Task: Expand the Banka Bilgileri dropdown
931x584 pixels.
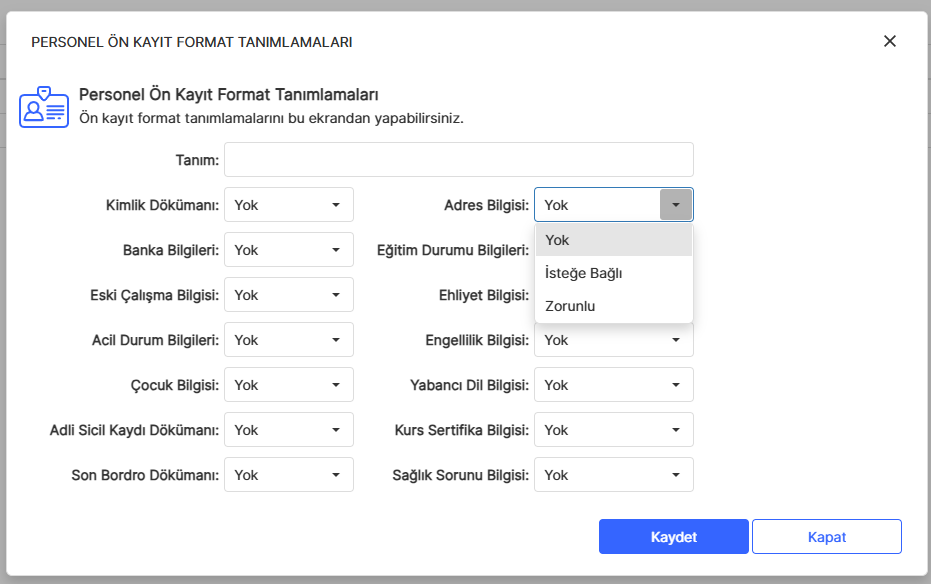Action: 289,250
